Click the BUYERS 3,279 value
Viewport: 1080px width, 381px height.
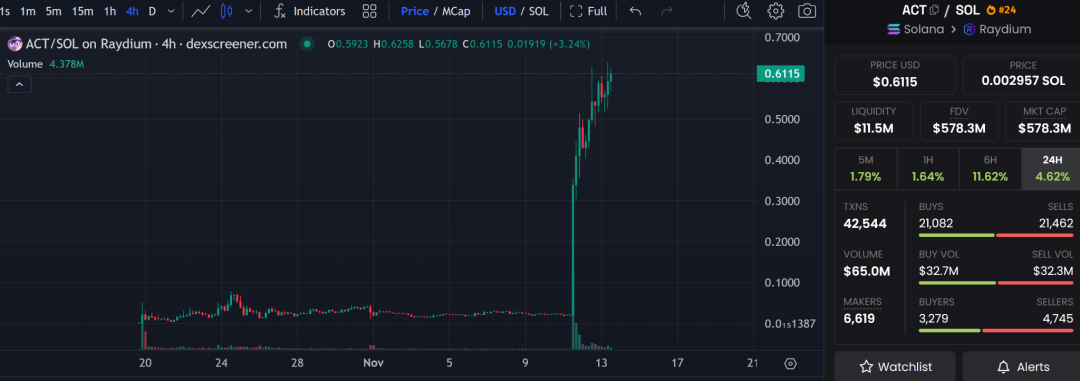click(x=933, y=318)
